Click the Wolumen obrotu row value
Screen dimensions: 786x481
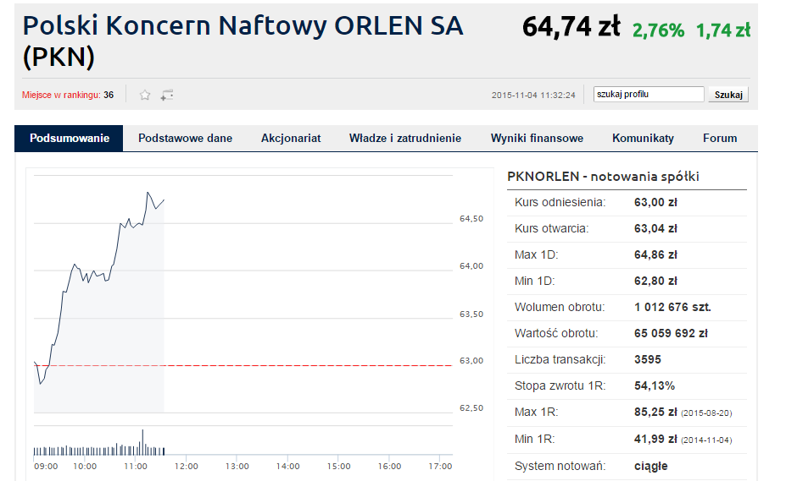(x=672, y=307)
